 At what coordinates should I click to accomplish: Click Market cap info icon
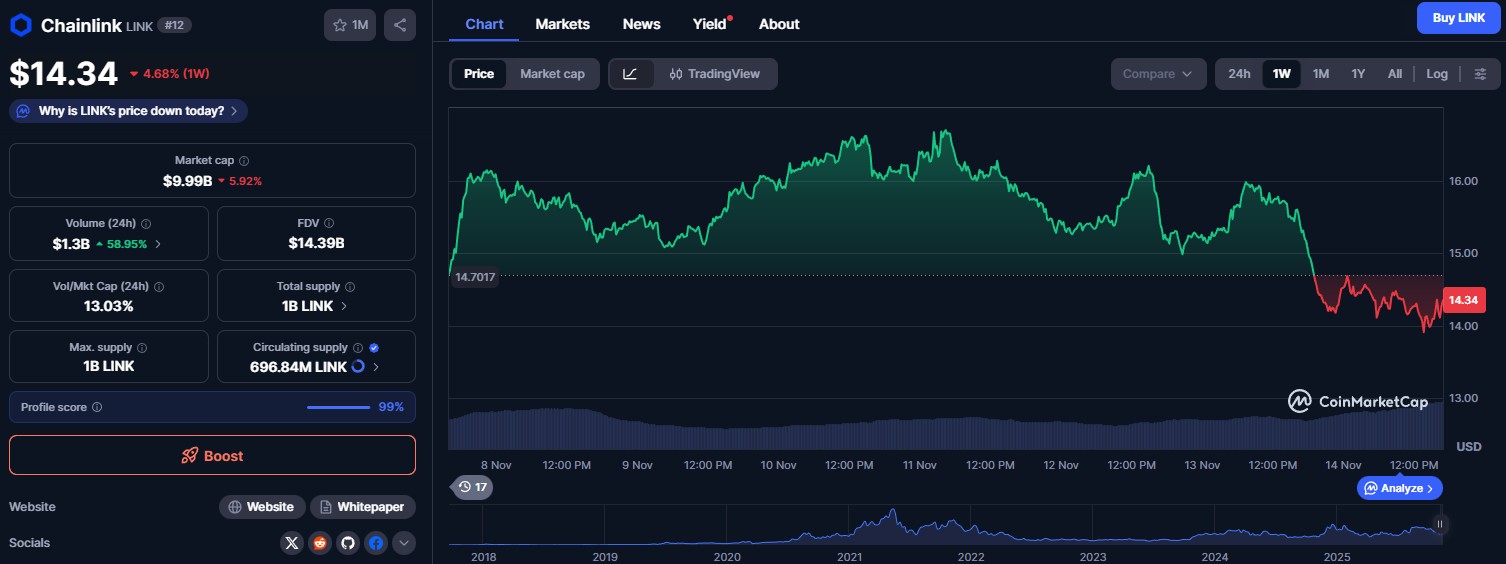click(x=244, y=160)
